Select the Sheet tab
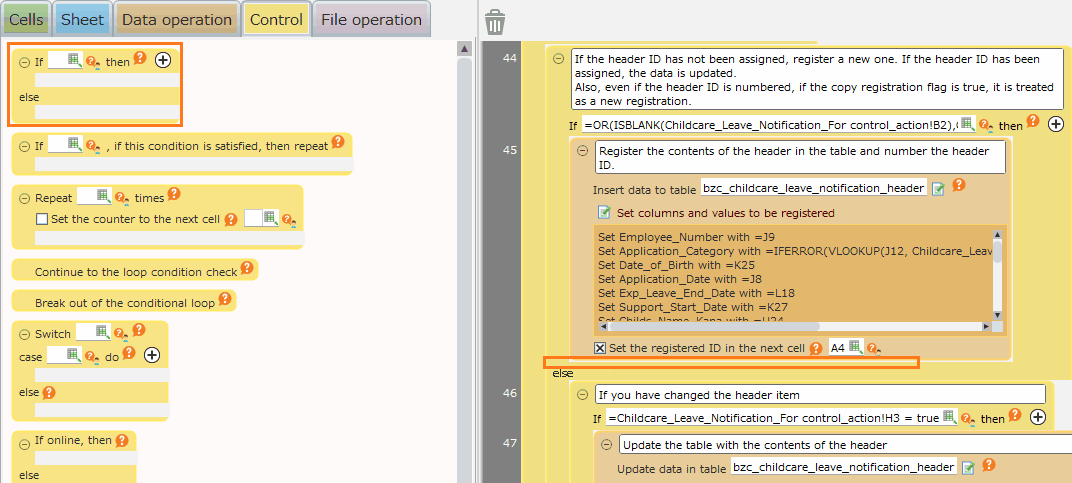Image resolution: width=1072 pixels, height=483 pixels. (x=82, y=19)
